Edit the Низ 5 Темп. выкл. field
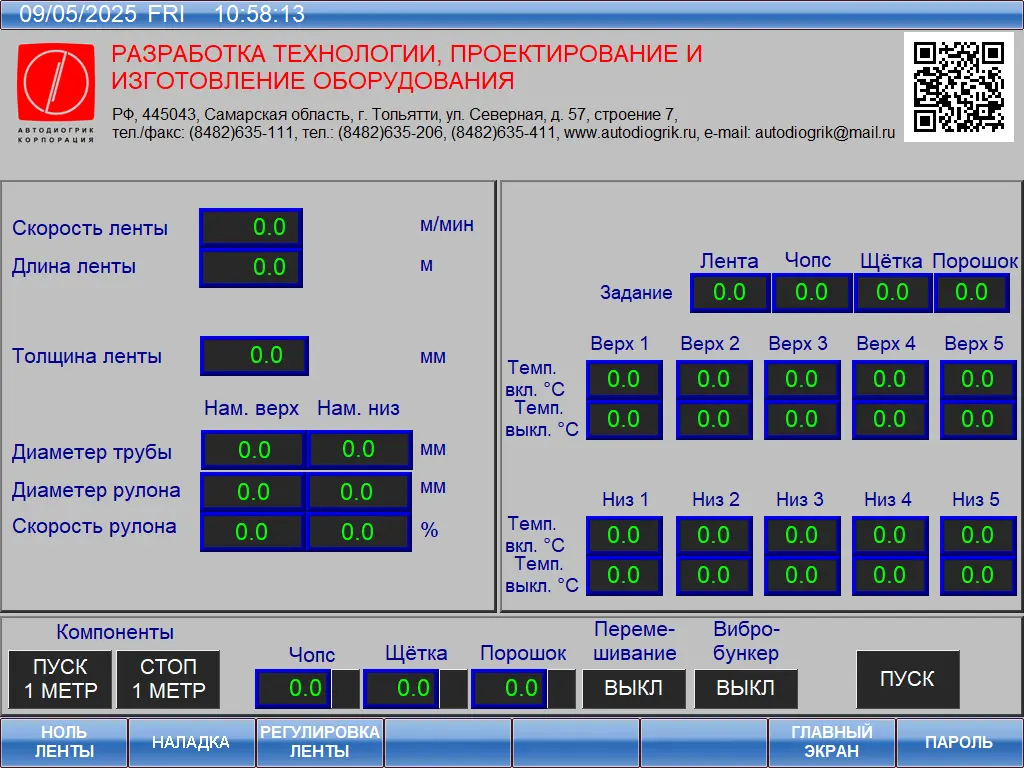This screenshot has width=1024, height=768. (977, 575)
